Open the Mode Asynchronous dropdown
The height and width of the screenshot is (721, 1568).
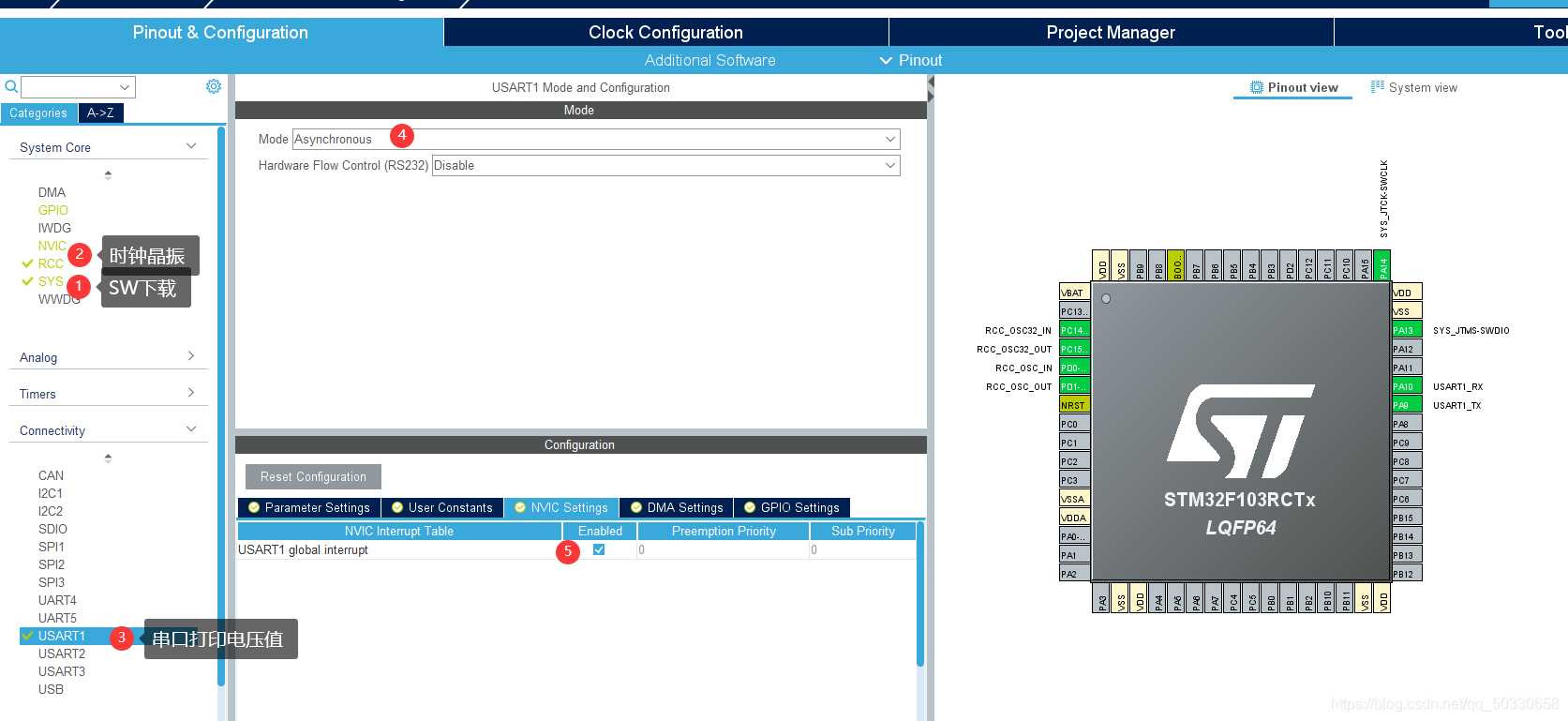[x=596, y=139]
